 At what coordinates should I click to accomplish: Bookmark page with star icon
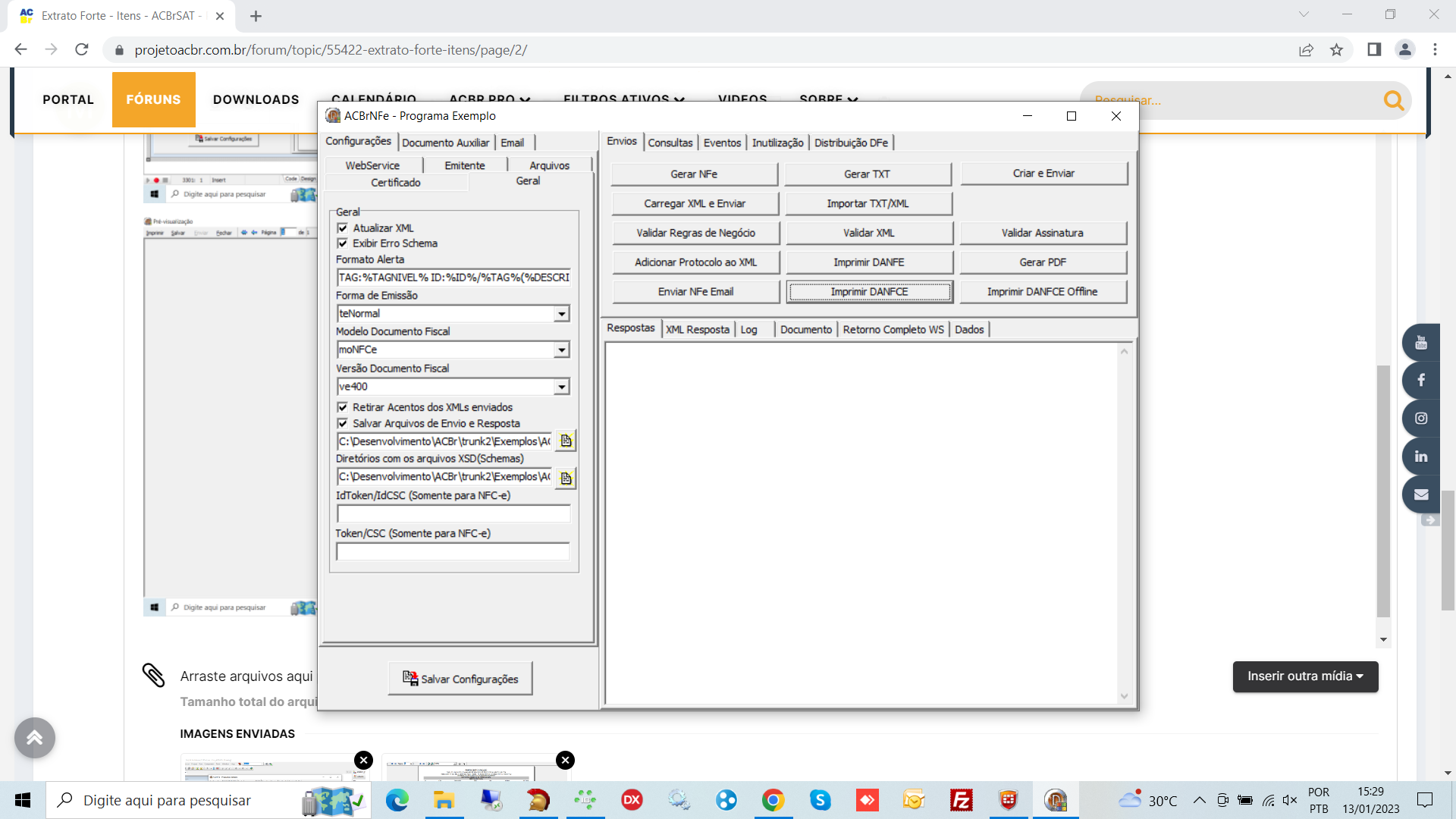click(1336, 50)
